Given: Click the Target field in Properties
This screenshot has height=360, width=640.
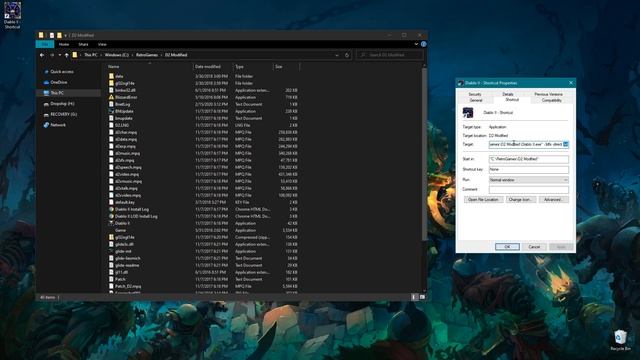Looking at the screenshot, I should (x=529, y=144).
